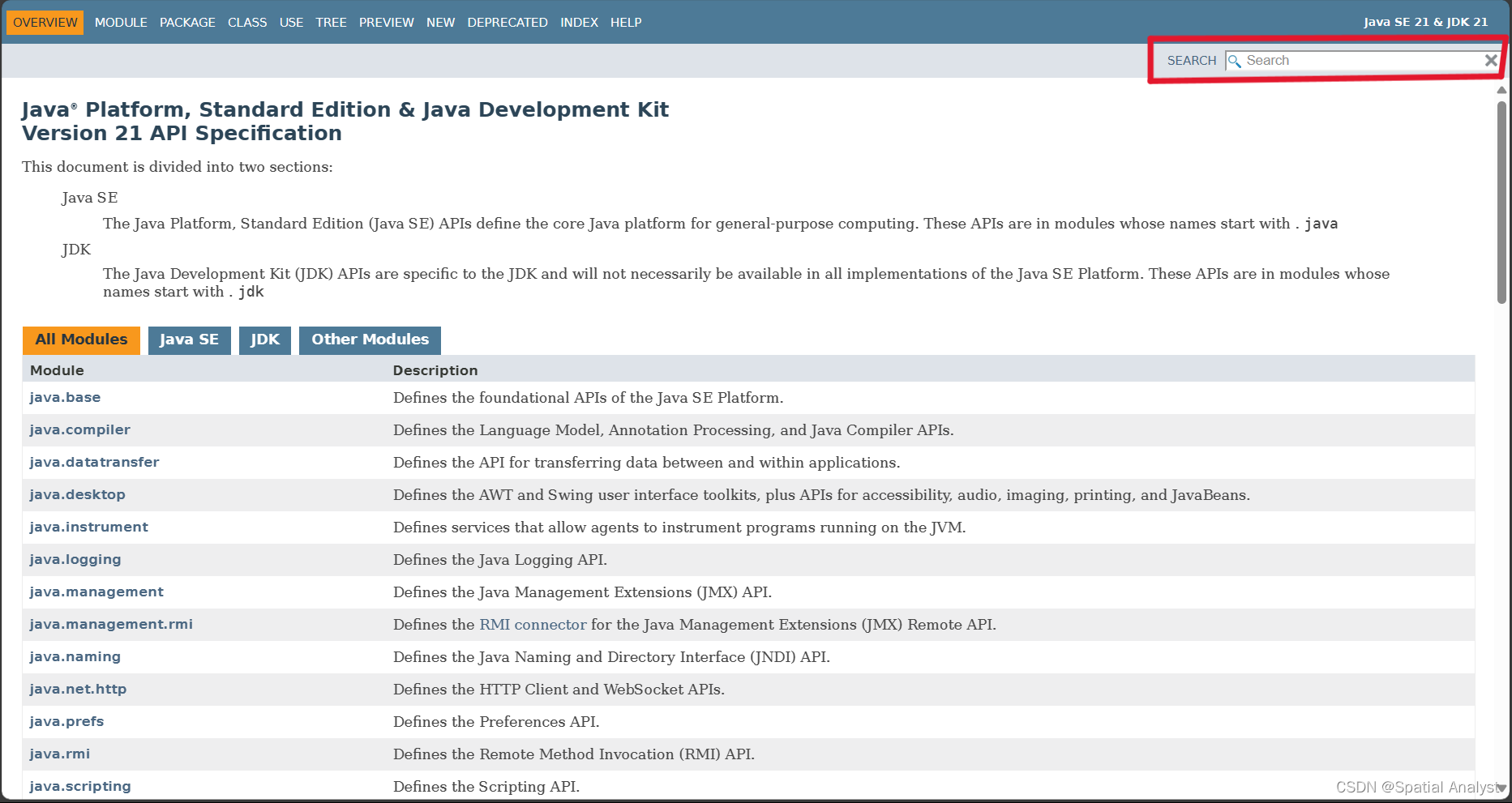Focus the Search input field

tap(1362, 61)
